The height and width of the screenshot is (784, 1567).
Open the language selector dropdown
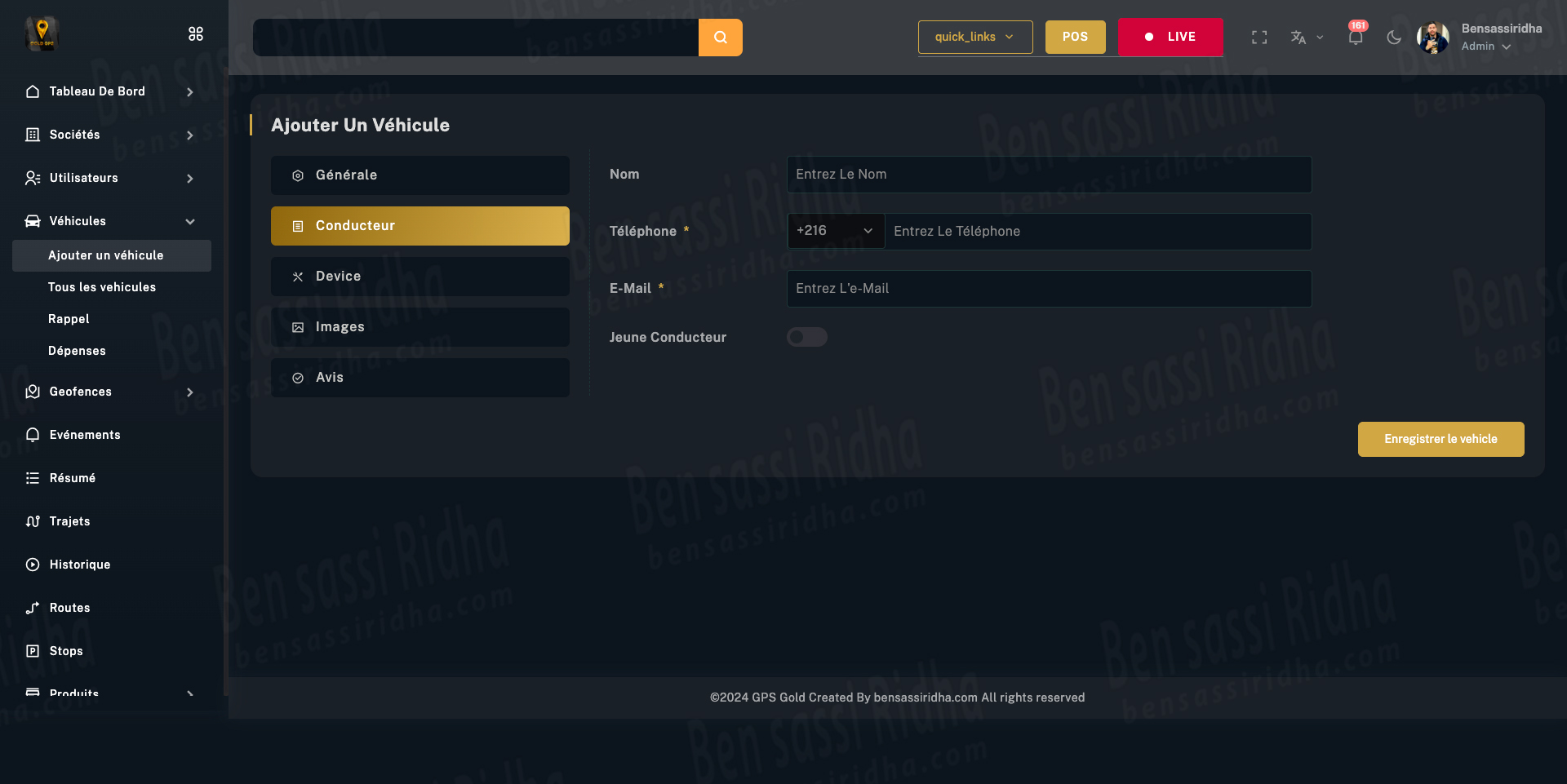pos(1306,38)
